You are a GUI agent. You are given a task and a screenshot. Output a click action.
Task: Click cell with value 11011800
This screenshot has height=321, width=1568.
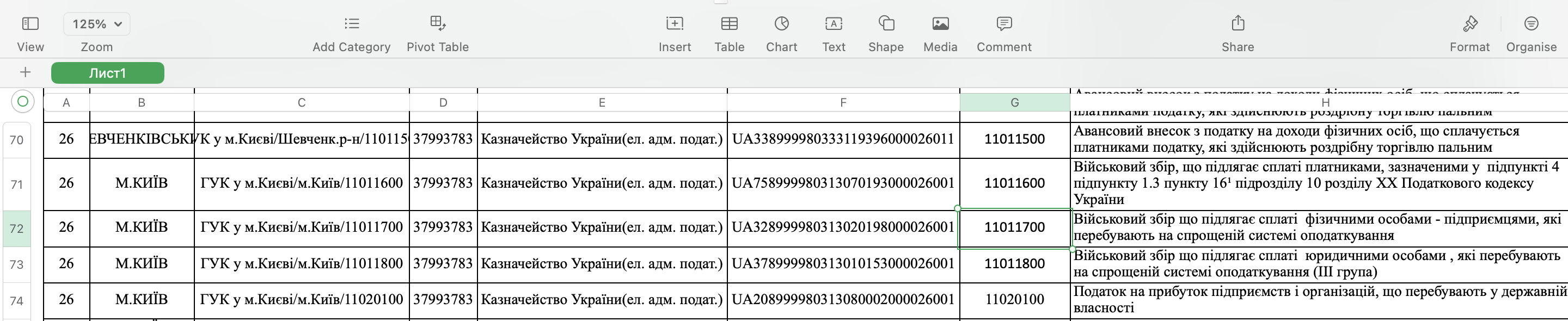click(x=1015, y=264)
